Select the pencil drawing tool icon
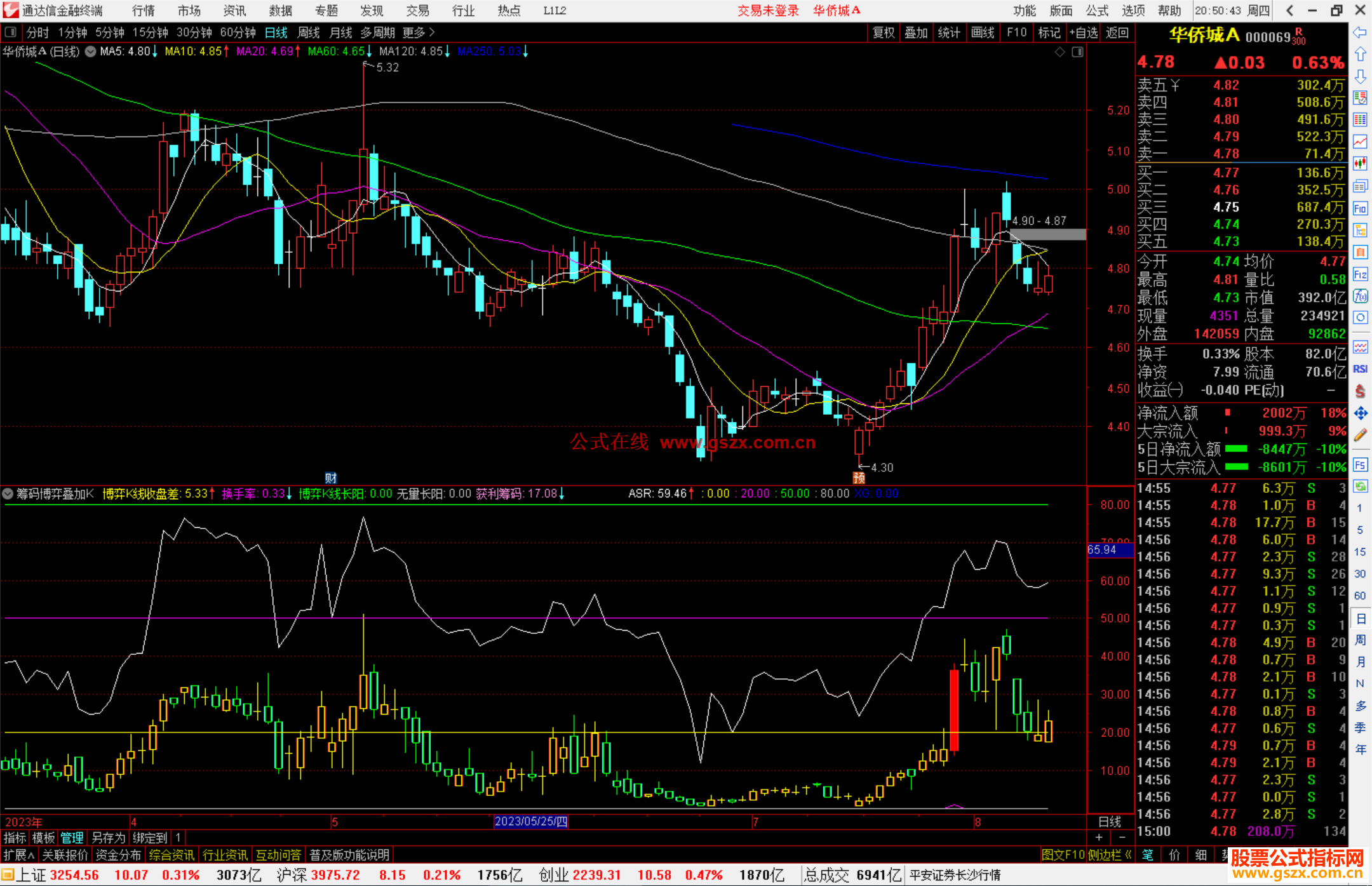Screen dimensions: 1372x886 pos(1360,436)
